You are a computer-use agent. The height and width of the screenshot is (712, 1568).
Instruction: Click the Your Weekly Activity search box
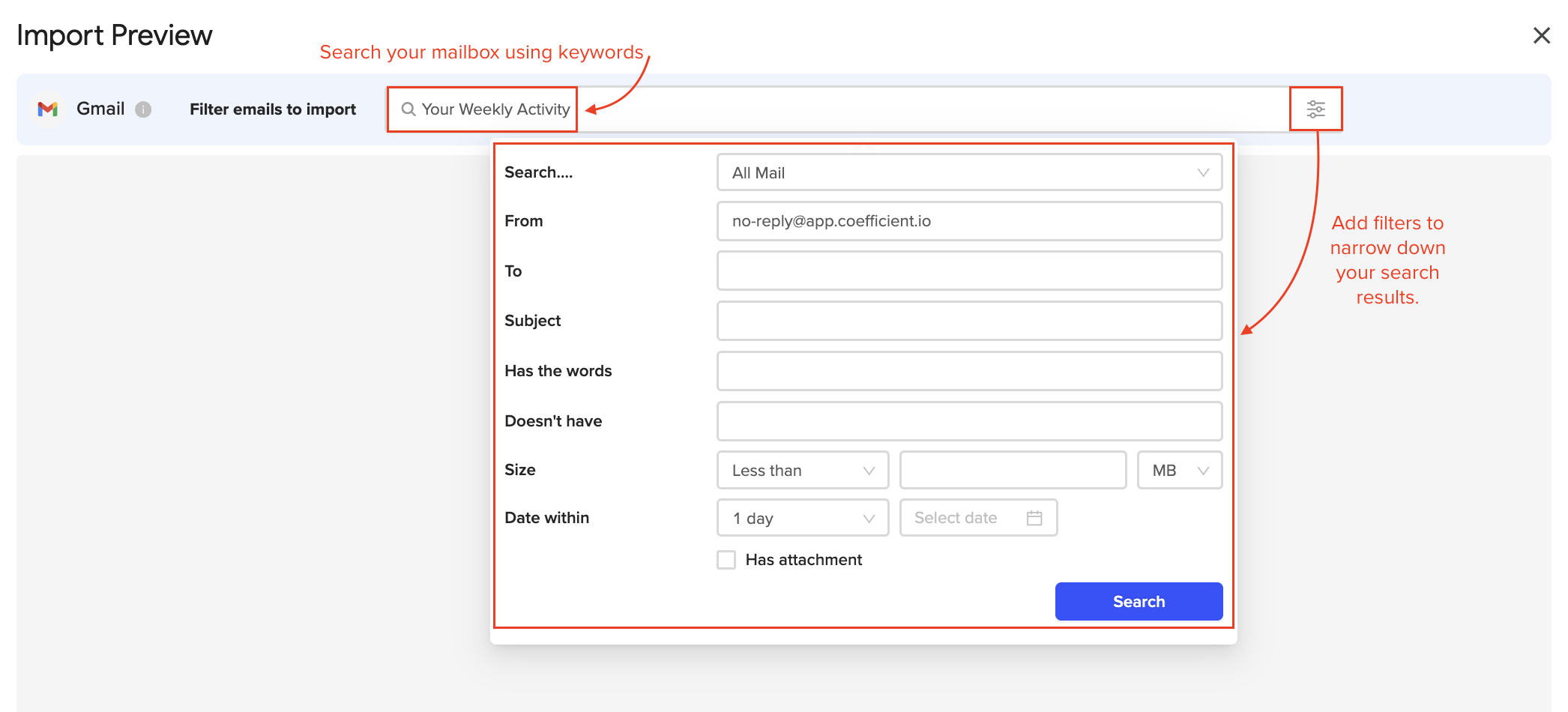(495, 109)
